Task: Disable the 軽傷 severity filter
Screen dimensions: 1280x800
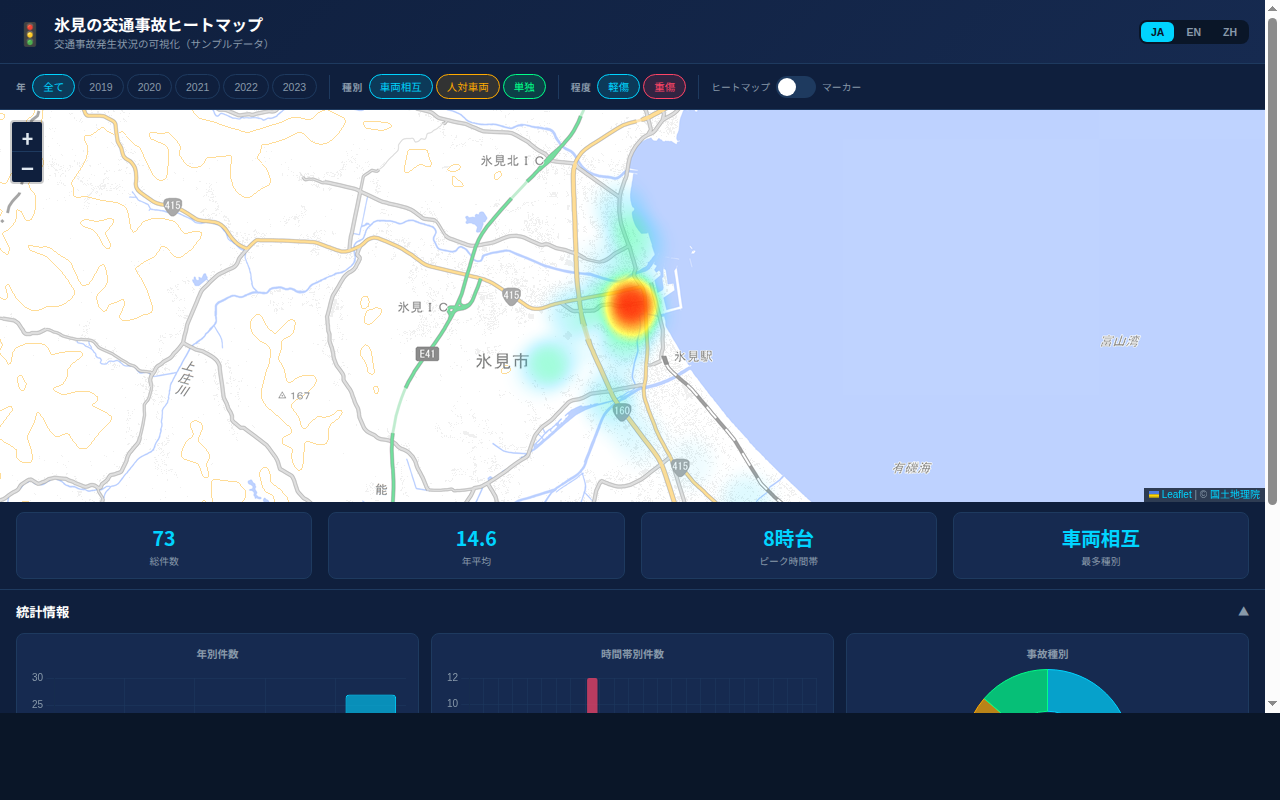Action: click(x=618, y=87)
